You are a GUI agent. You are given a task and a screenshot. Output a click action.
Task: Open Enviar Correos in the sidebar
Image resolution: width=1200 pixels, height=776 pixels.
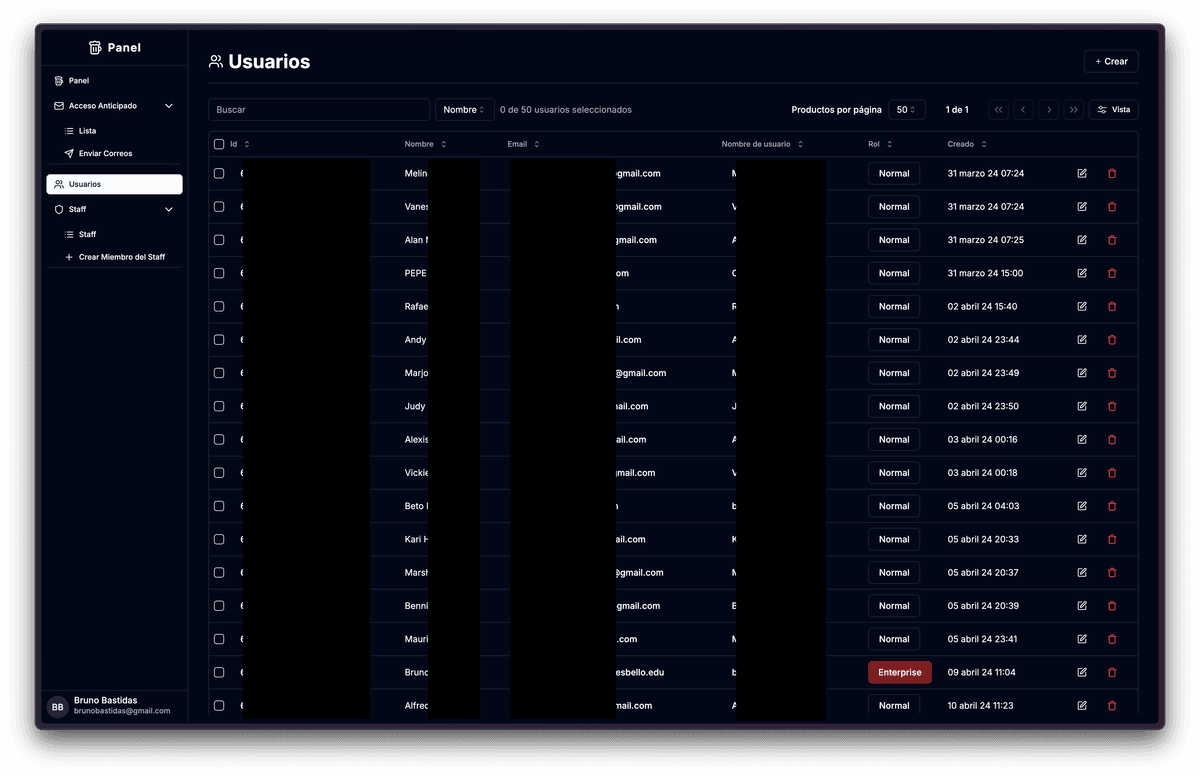coord(105,154)
